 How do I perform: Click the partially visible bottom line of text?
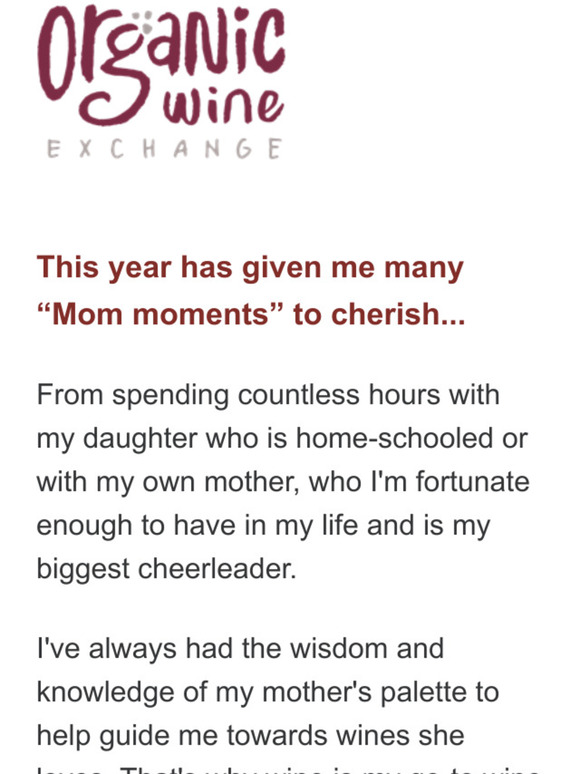289,770
